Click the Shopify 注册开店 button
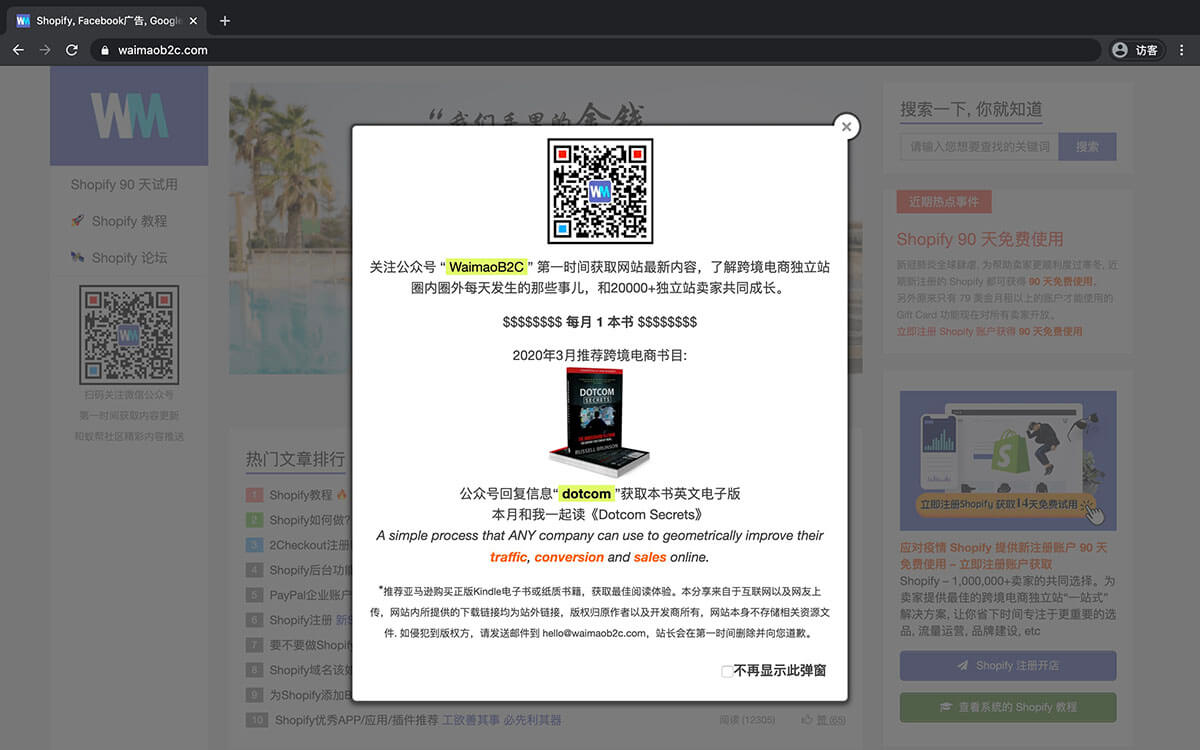Image resolution: width=1200 pixels, height=750 pixels. click(x=1008, y=665)
